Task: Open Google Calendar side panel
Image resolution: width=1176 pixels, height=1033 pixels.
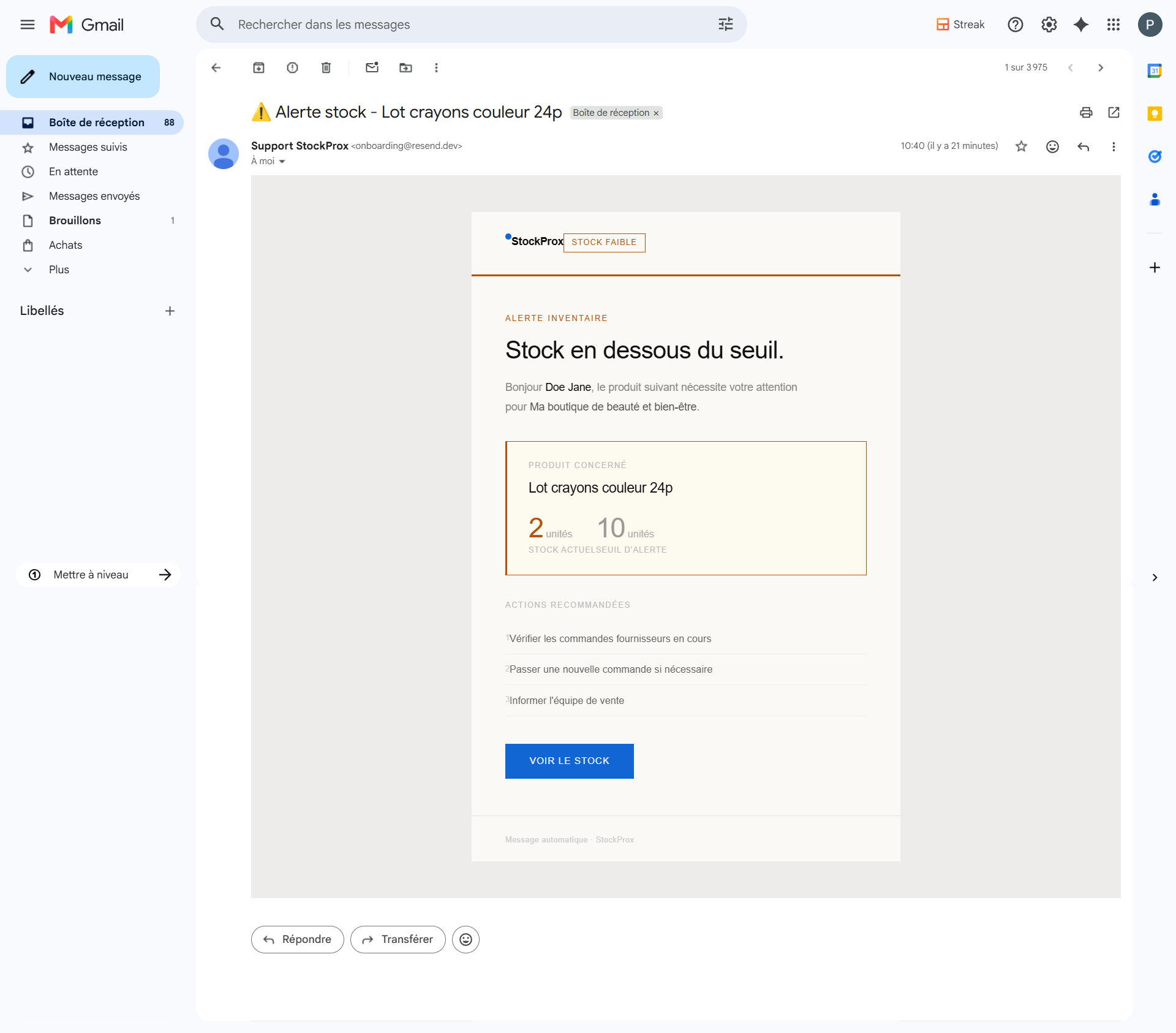Action: [x=1155, y=70]
